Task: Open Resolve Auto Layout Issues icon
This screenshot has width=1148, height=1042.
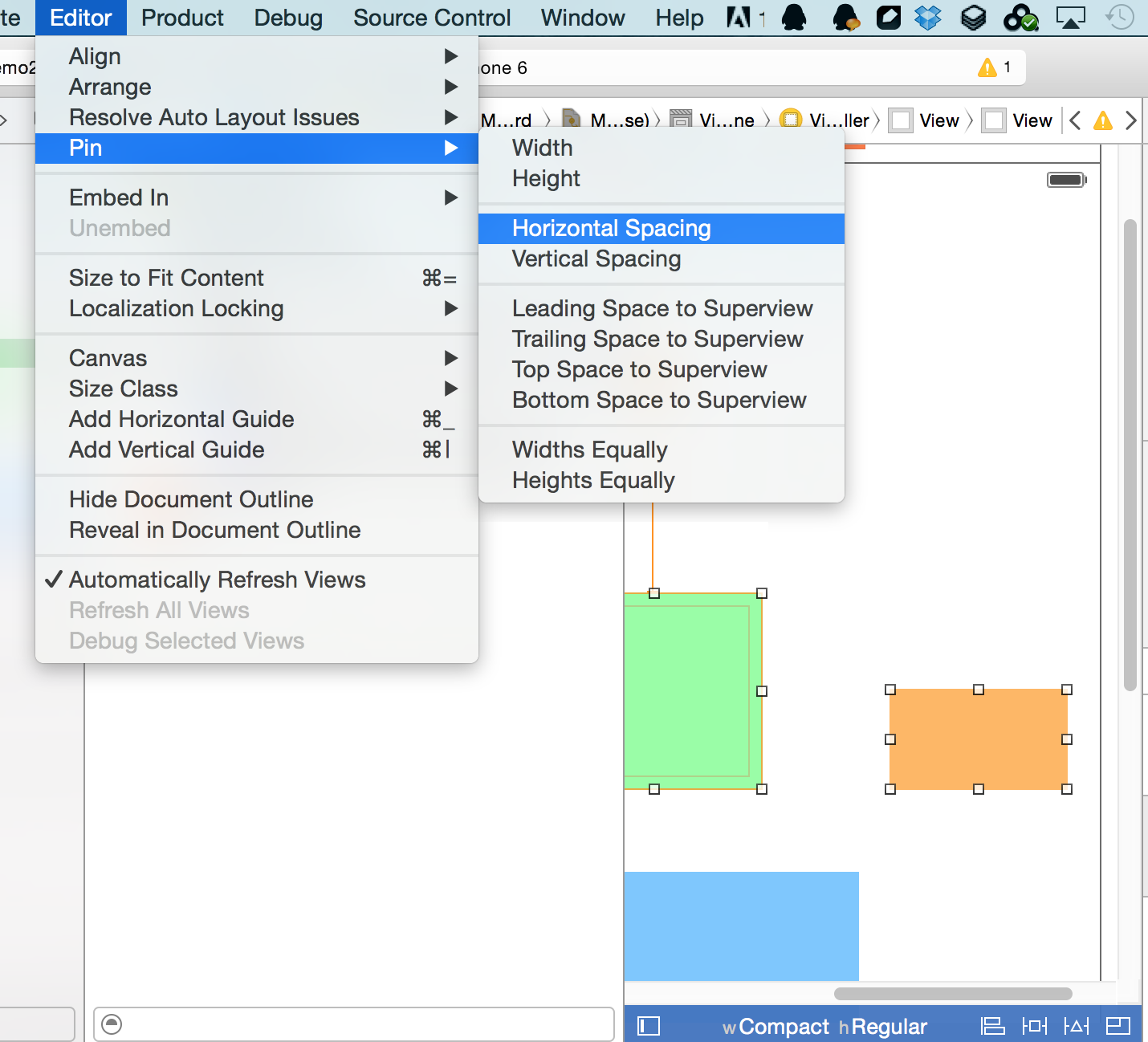Action: [1076, 1026]
